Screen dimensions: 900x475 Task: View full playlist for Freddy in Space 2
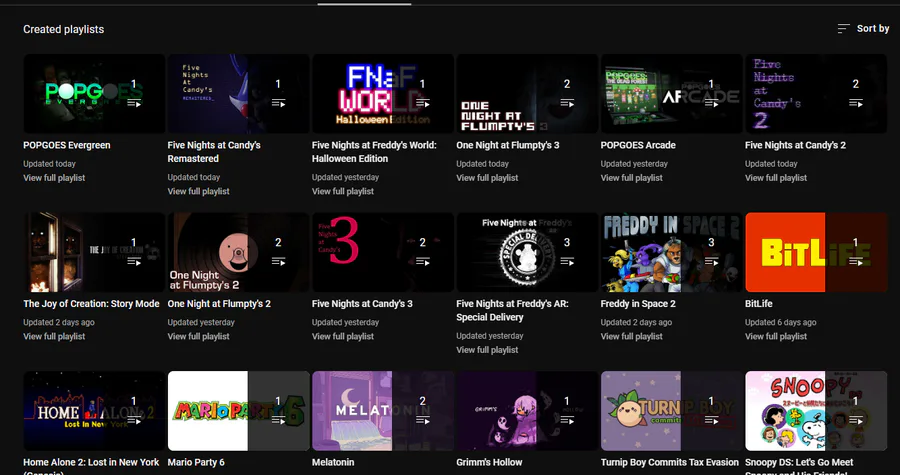point(631,336)
